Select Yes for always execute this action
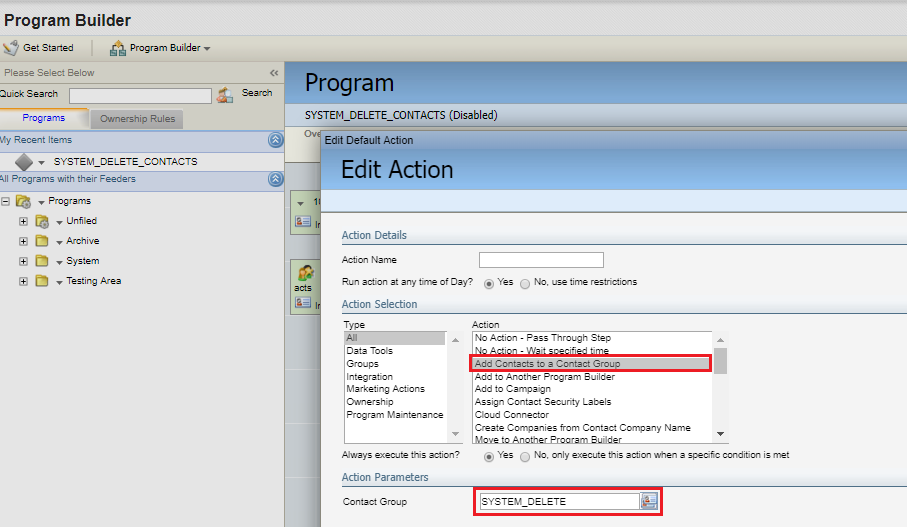 click(489, 457)
